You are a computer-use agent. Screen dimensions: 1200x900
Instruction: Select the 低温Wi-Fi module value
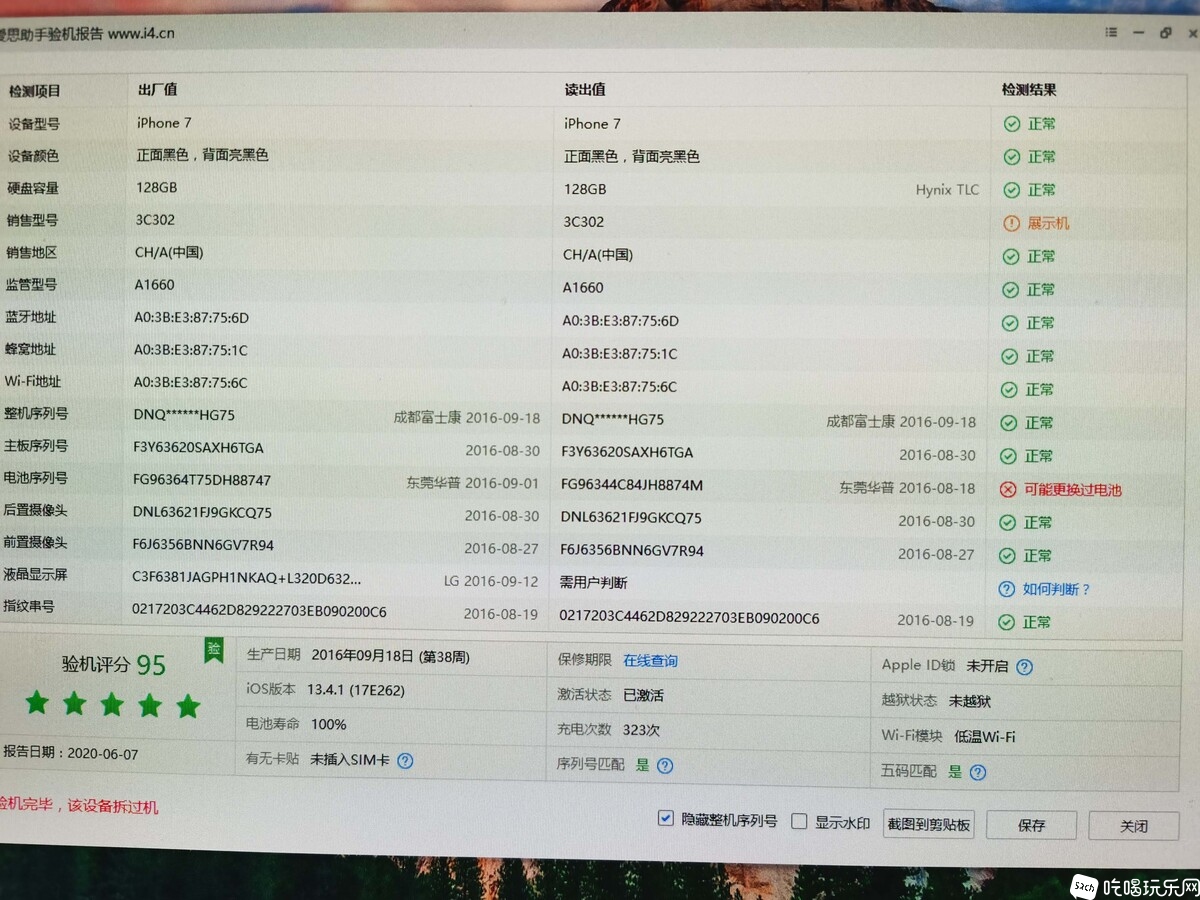click(984, 737)
